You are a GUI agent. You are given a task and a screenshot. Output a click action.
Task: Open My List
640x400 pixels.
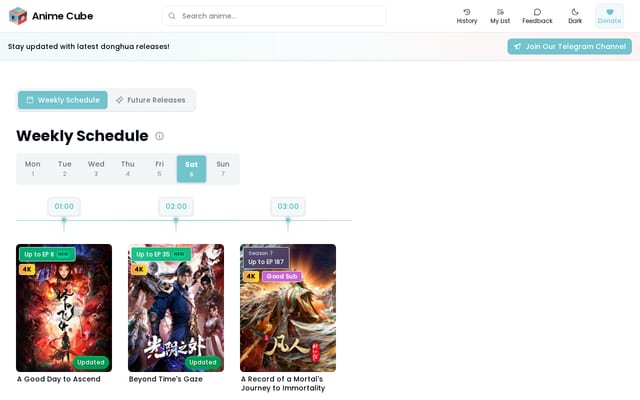(x=500, y=16)
